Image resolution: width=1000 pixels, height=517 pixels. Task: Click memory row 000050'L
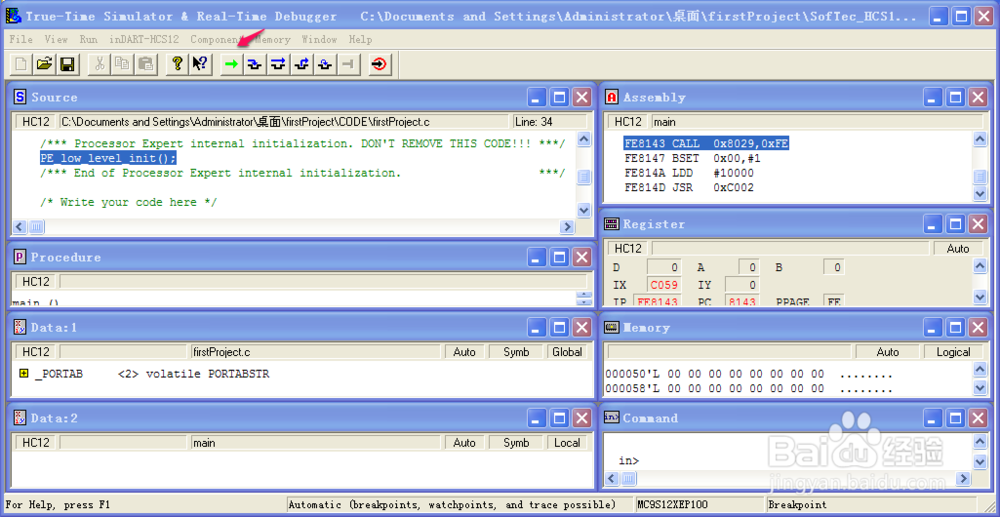tap(749, 374)
